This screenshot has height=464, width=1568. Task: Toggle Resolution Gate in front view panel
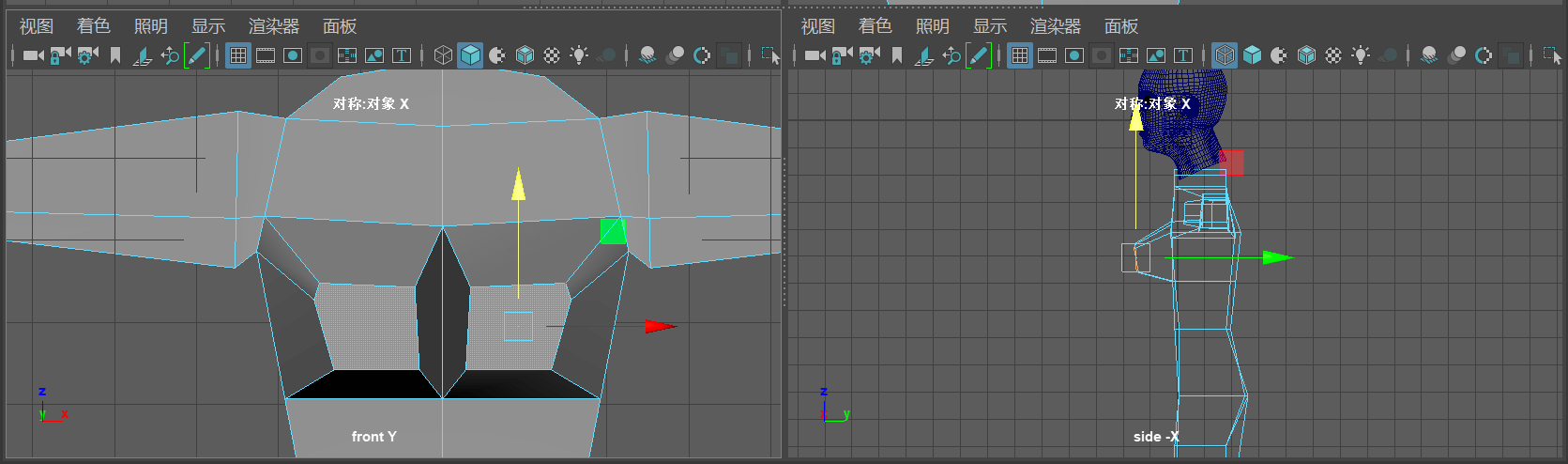pos(293,55)
